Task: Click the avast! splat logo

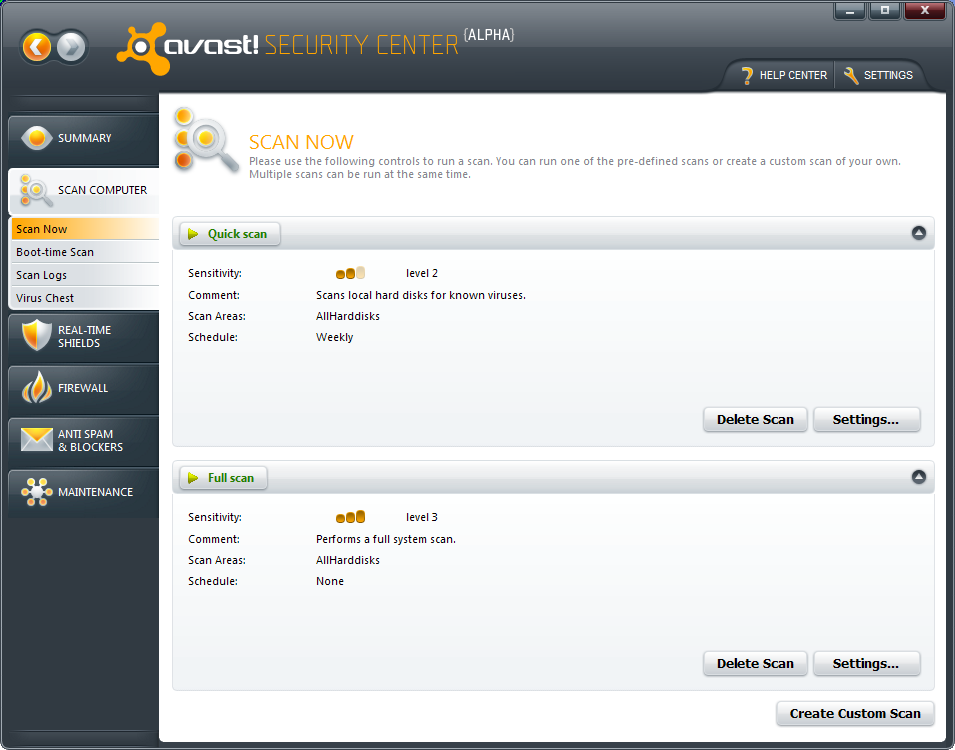Action: pyautogui.click(x=141, y=48)
